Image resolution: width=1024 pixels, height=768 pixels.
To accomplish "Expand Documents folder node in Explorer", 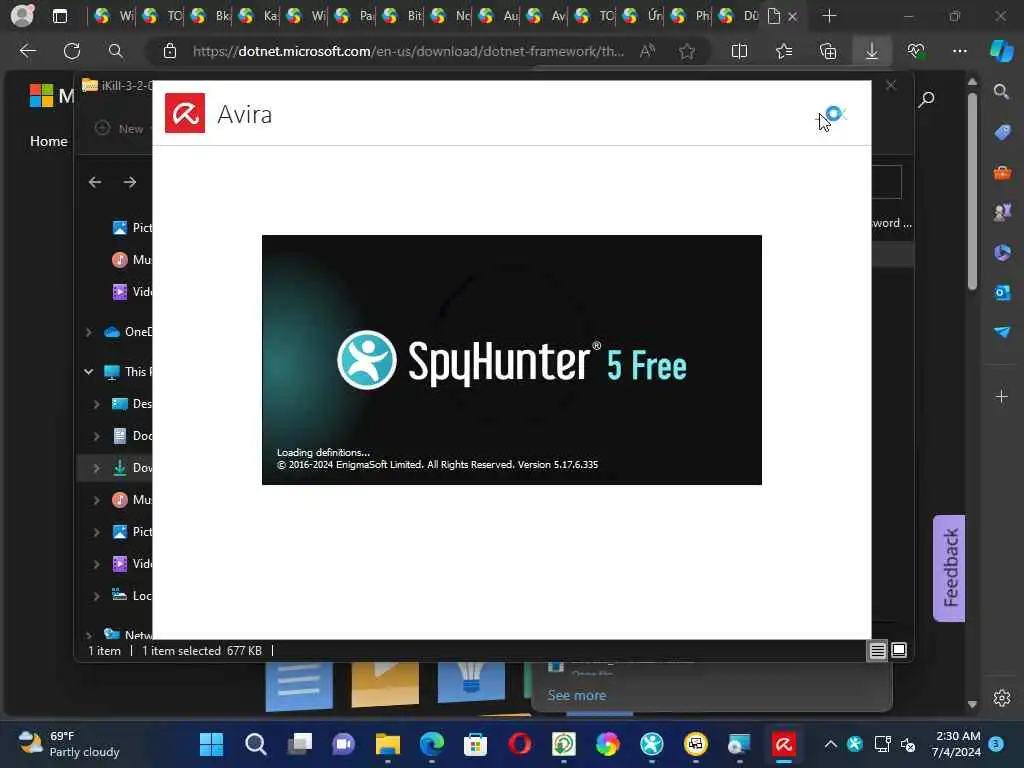I will coord(97,436).
